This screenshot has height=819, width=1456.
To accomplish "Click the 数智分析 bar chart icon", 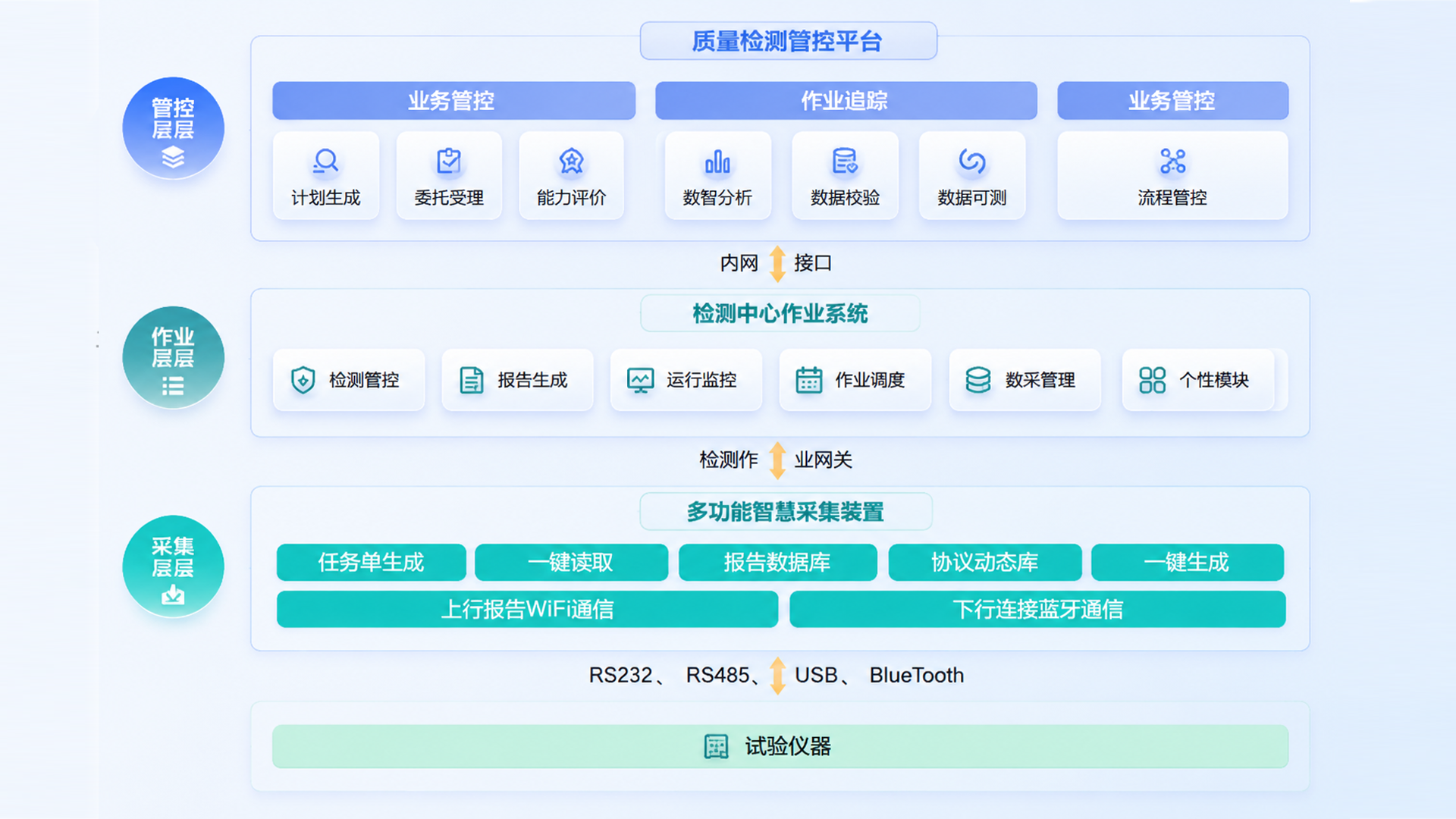I will (717, 161).
